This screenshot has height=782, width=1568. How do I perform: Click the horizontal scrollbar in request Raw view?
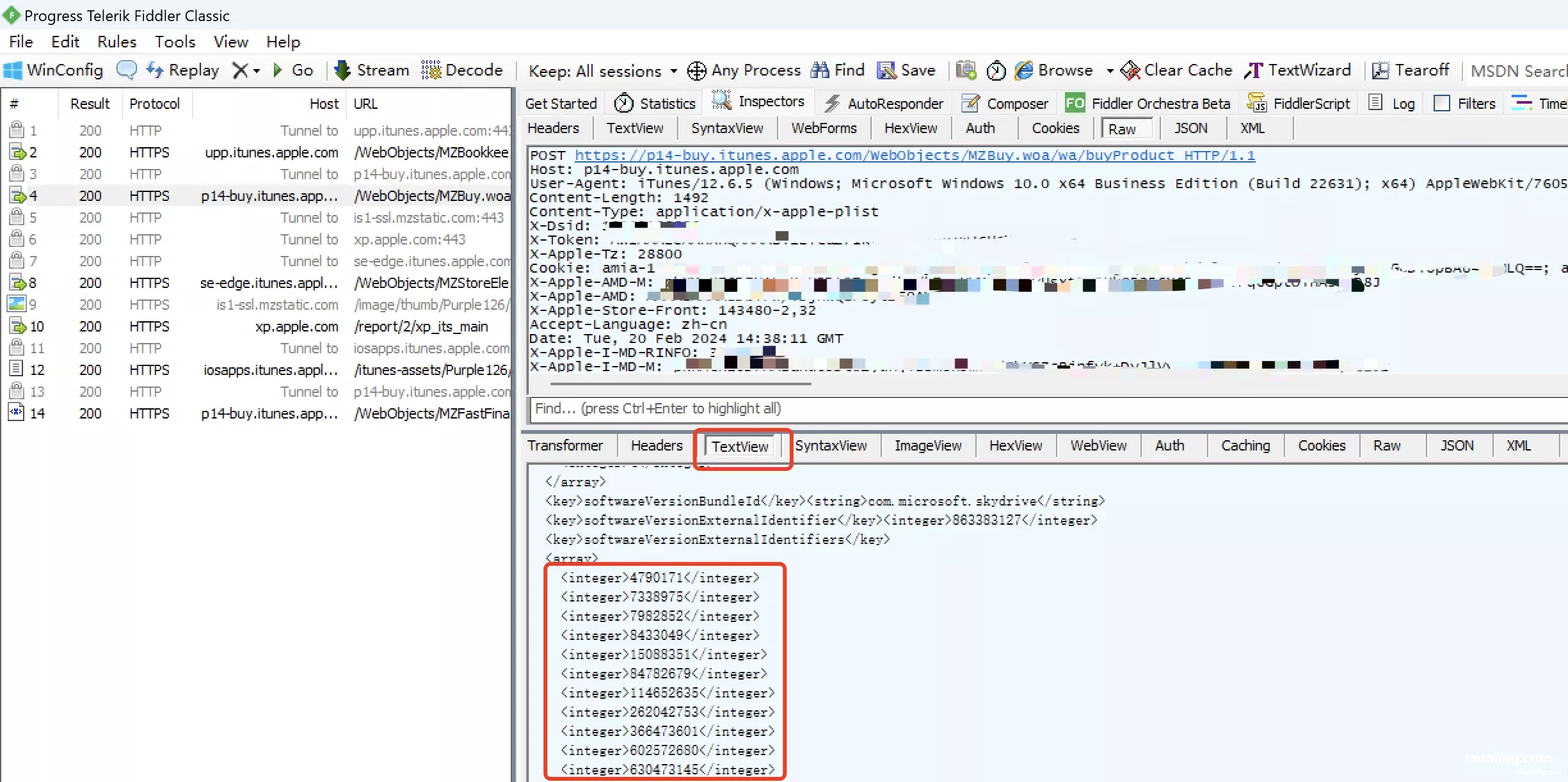pyautogui.click(x=680, y=384)
